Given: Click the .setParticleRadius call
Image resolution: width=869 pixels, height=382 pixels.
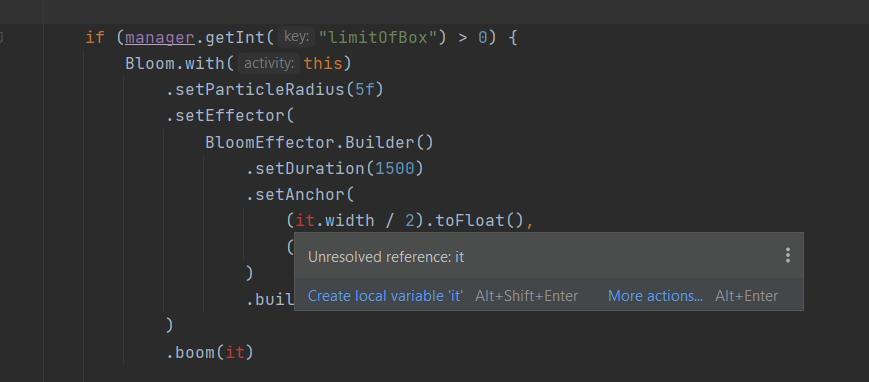Looking at the screenshot, I should (255, 90).
